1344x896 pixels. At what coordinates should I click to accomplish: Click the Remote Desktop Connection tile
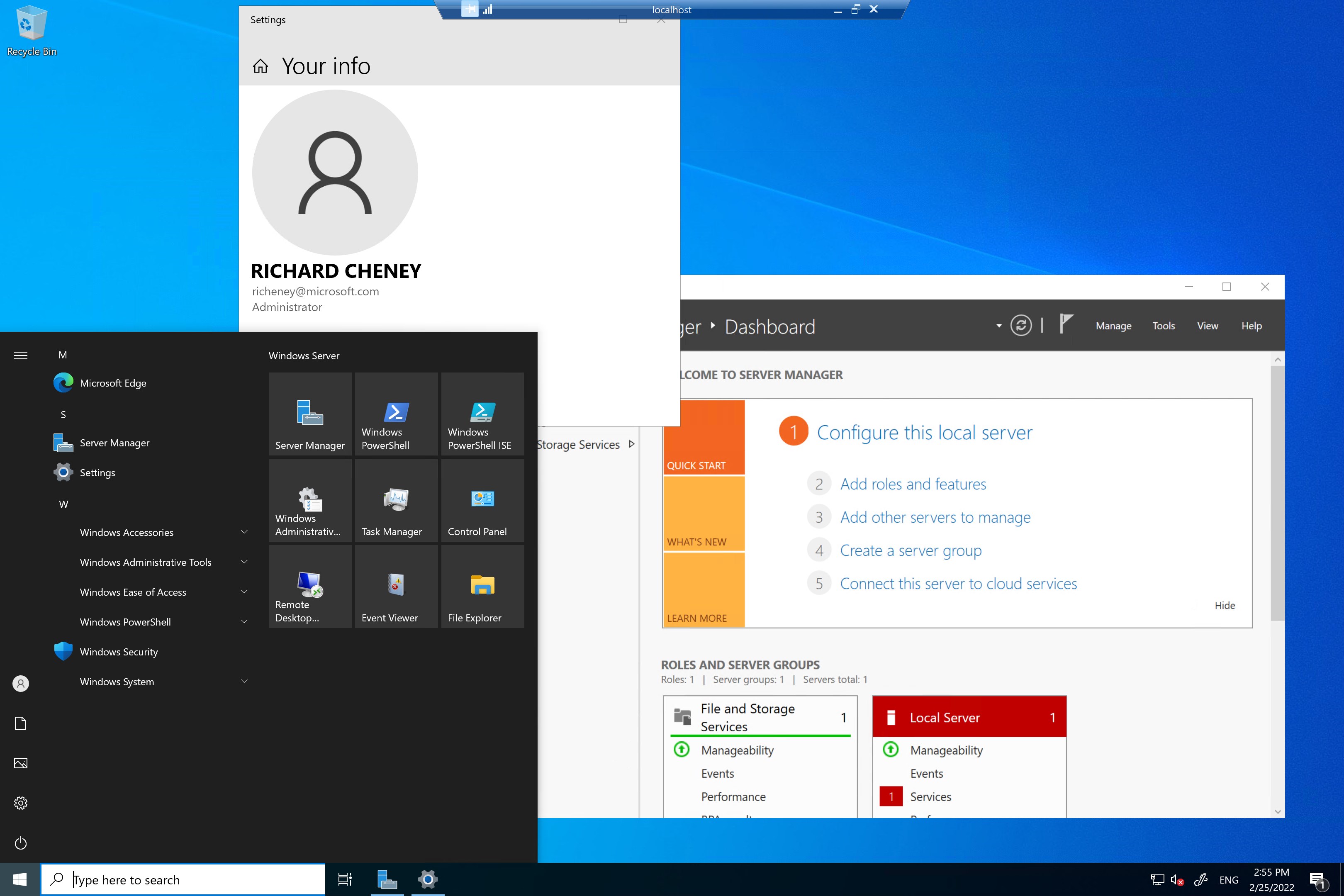point(310,586)
